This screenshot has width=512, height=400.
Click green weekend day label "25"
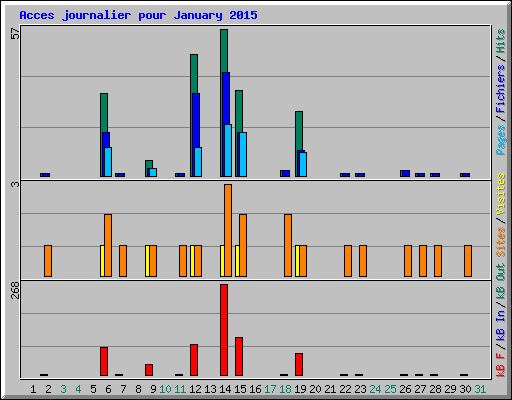390,389
